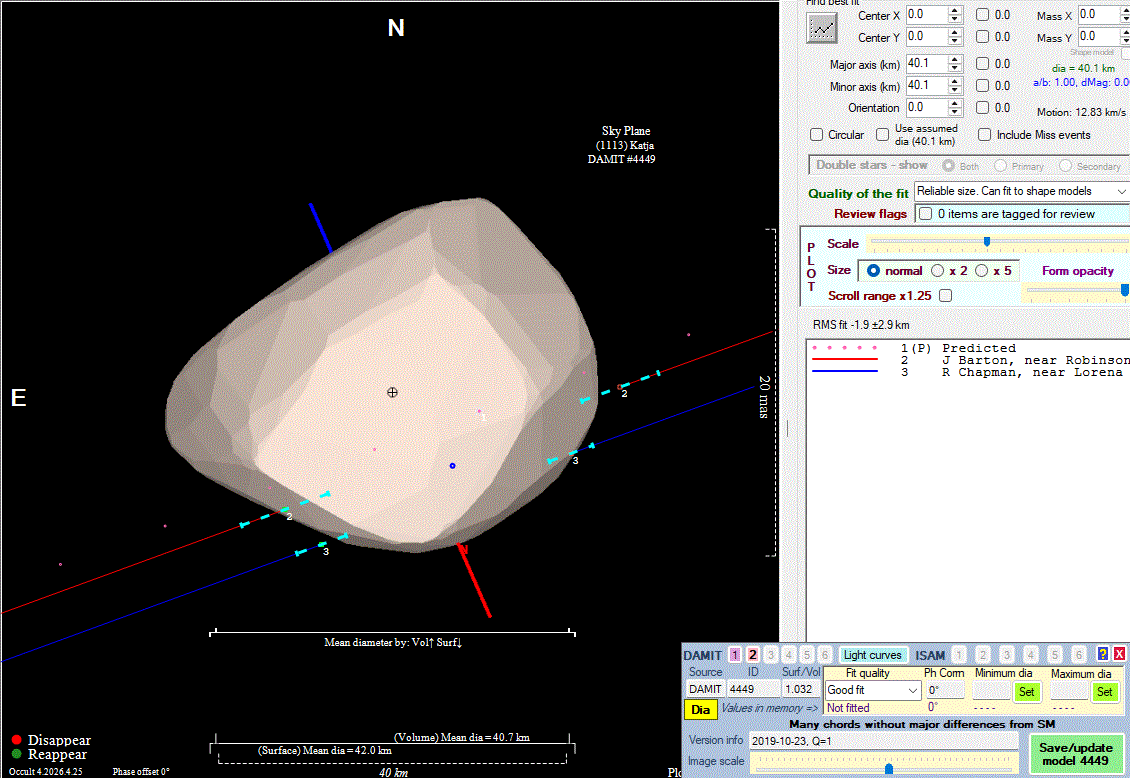Click the Find best fit graph icon
The height and width of the screenshot is (778, 1130).
click(x=822, y=28)
